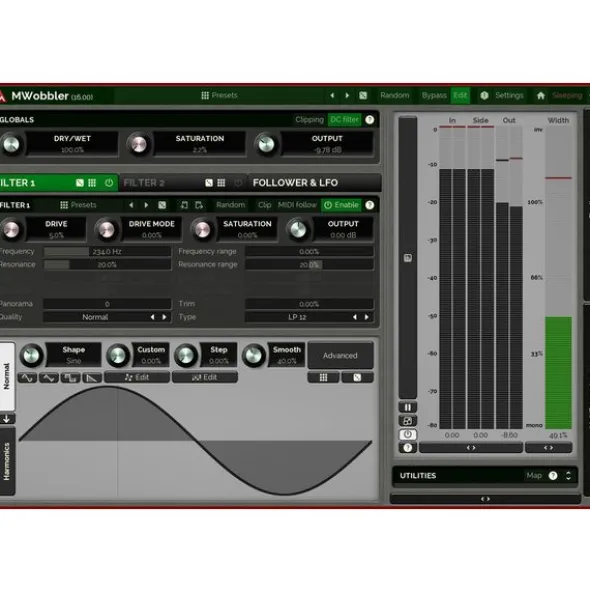Select next Quality option arrow
This screenshot has height=591, width=590.
164,317
